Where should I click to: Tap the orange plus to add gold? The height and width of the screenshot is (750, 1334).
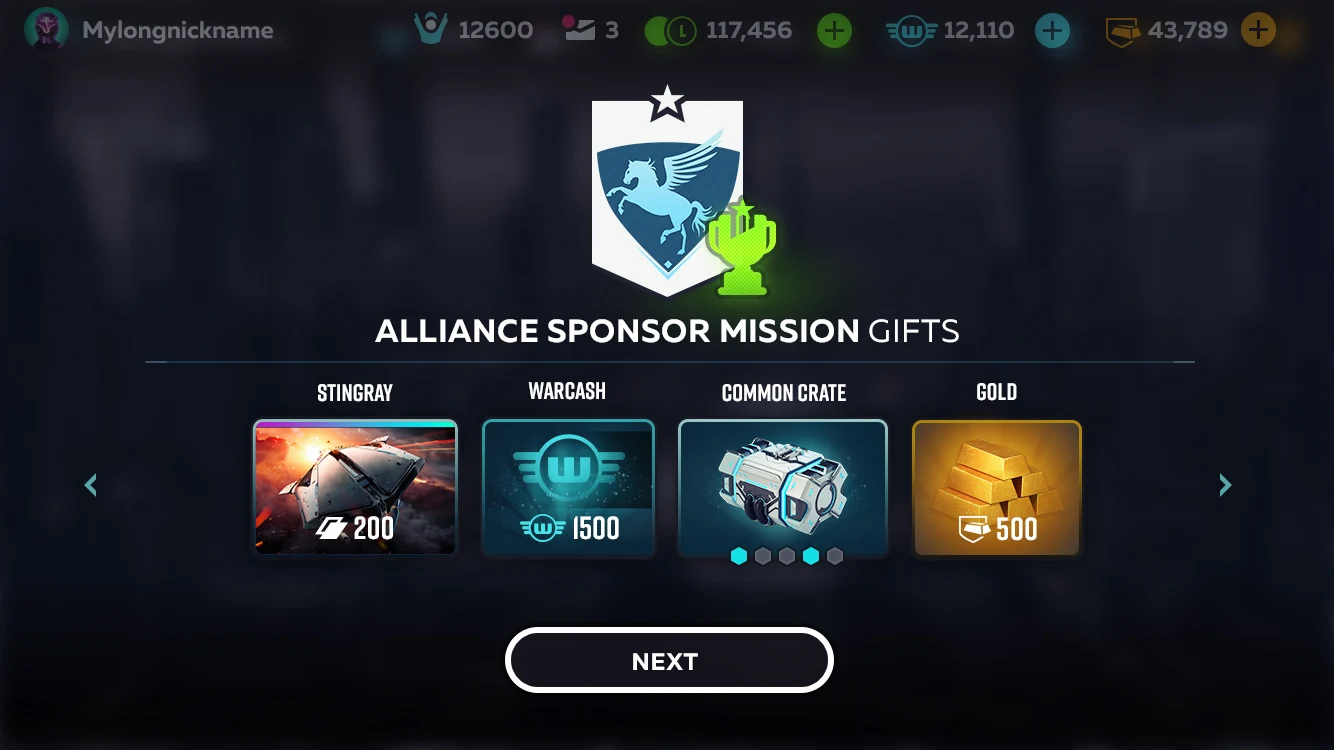1258,31
